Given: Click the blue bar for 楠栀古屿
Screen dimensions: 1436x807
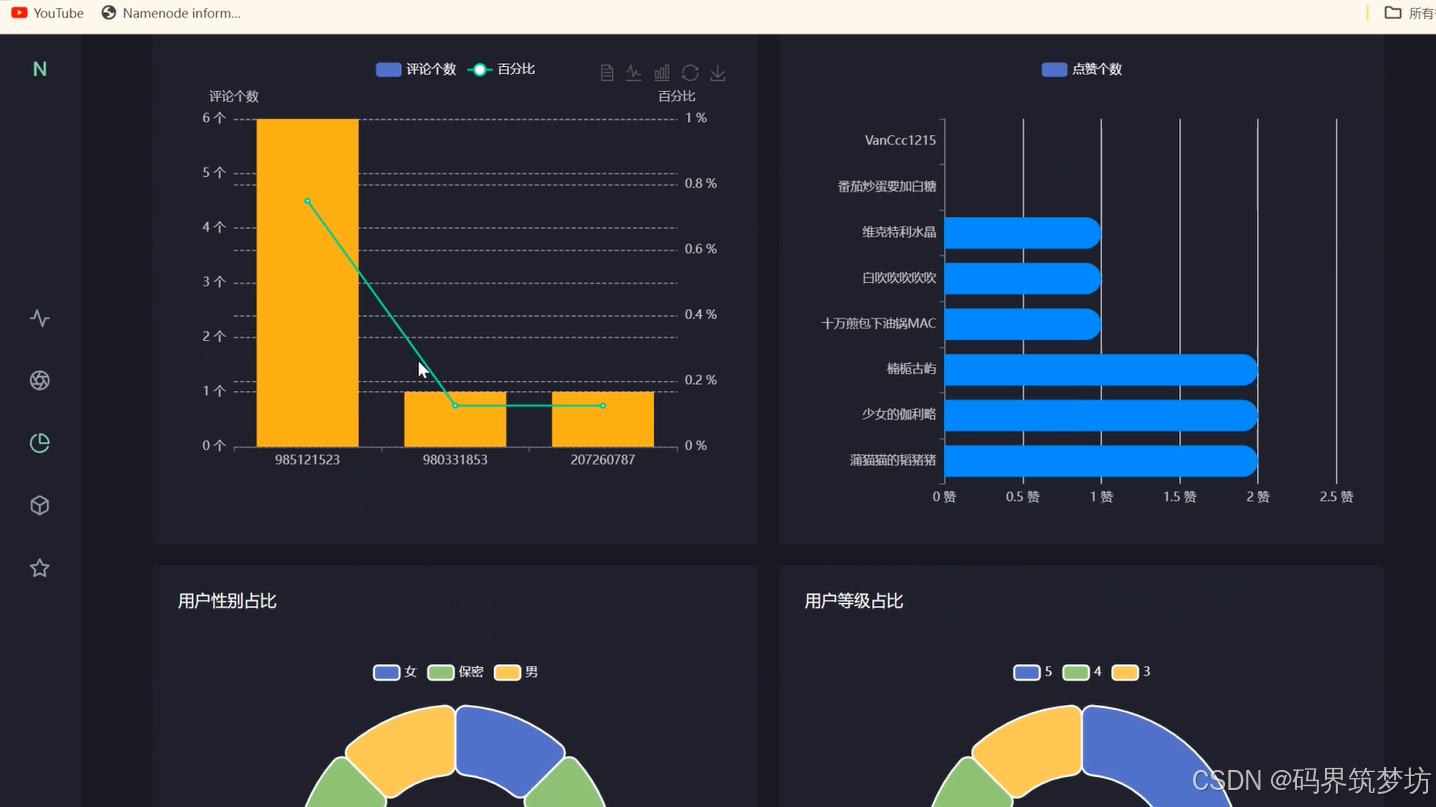Looking at the screenshot, I should pyautogui.click(x=1100, y=370).
